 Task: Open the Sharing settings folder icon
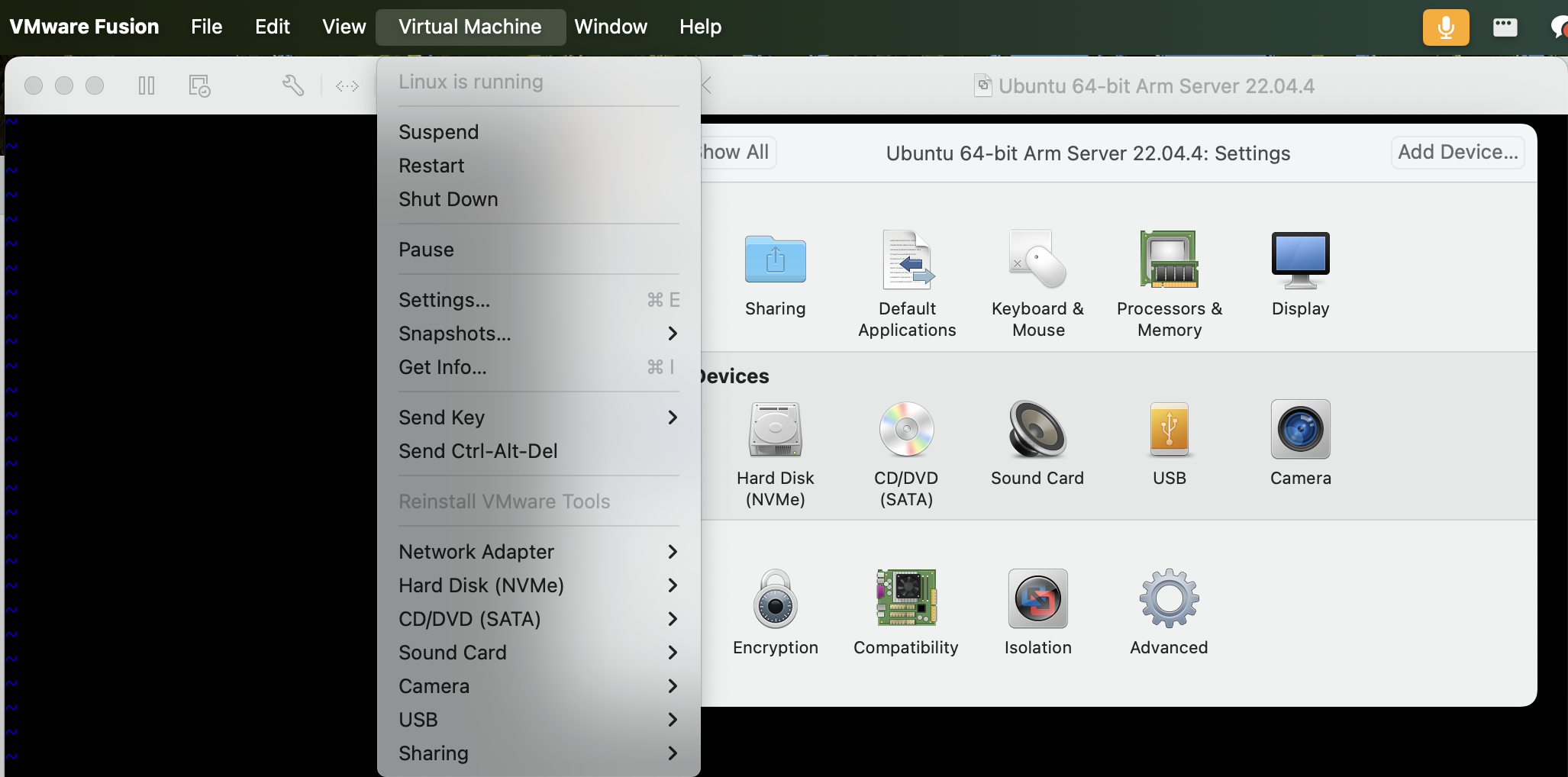point(775,260)
